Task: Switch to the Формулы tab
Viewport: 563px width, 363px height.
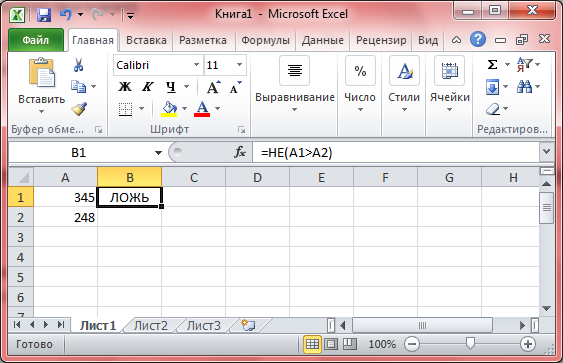Action: (265, 40)
